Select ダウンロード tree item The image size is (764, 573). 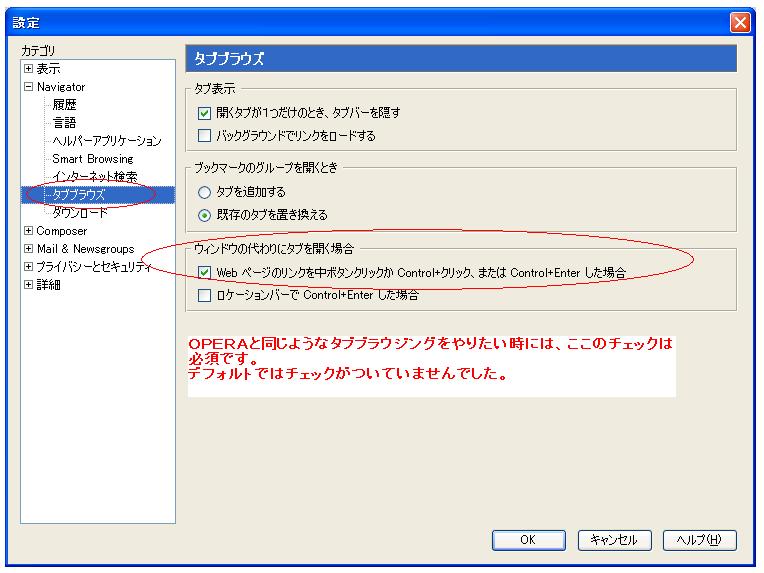[80, 213]
